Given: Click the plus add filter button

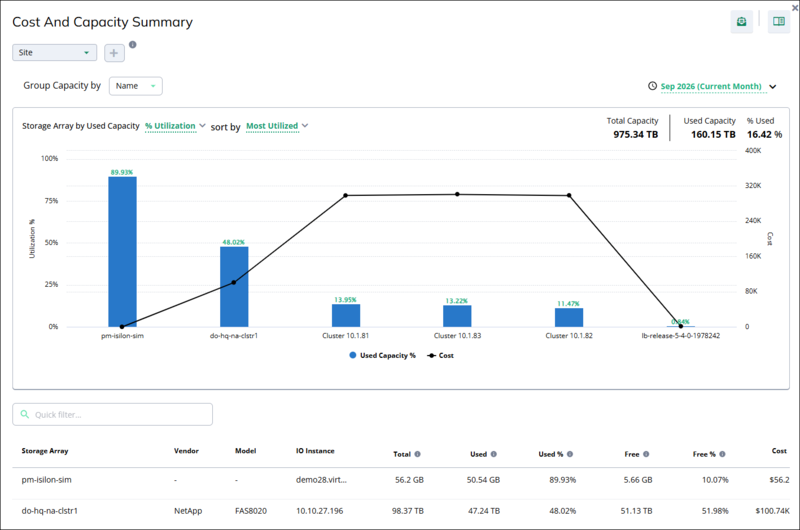Looking at the screenshot, I should 114,53.
